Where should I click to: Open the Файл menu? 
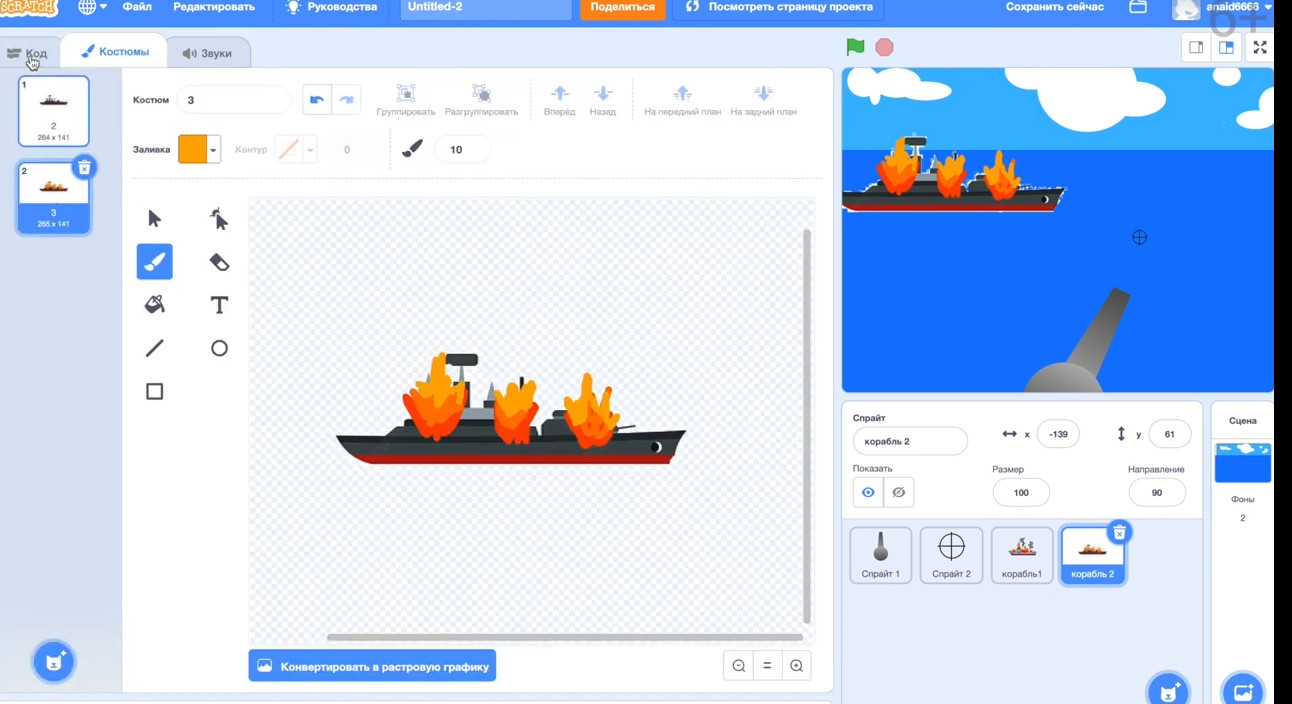(137, 7)
